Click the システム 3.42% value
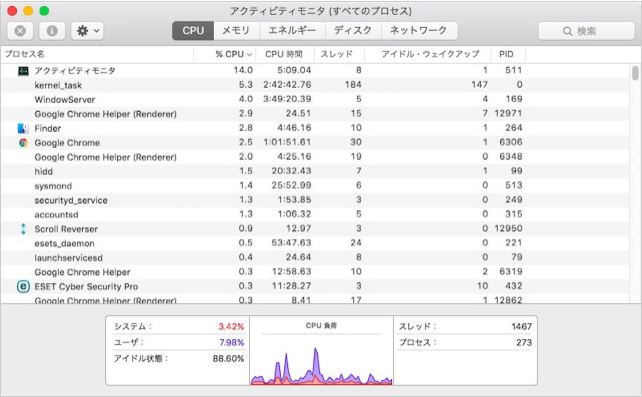The image size is (642, 397). point(231,327)
